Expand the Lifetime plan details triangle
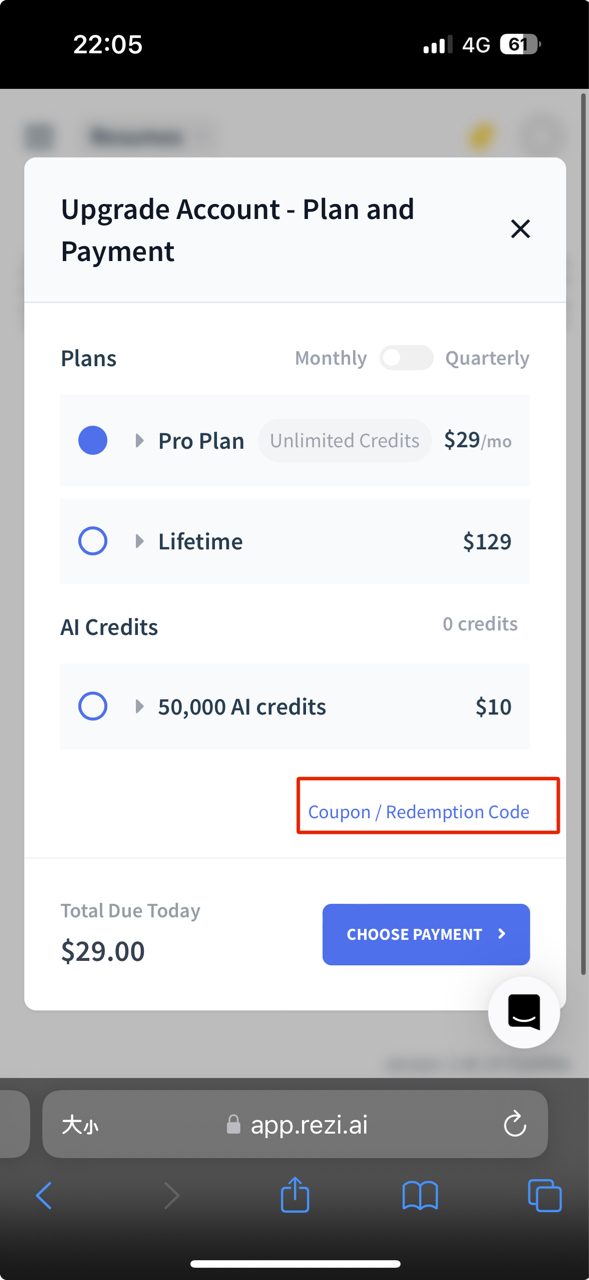 click(140, 541)
